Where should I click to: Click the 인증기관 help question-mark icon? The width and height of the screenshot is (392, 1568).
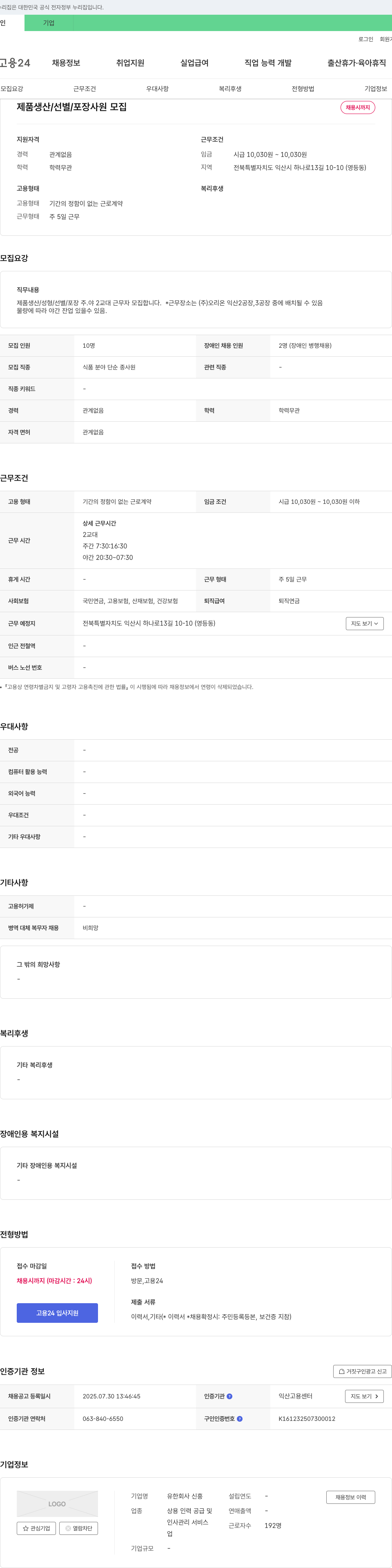click(x=229, y=1396)
